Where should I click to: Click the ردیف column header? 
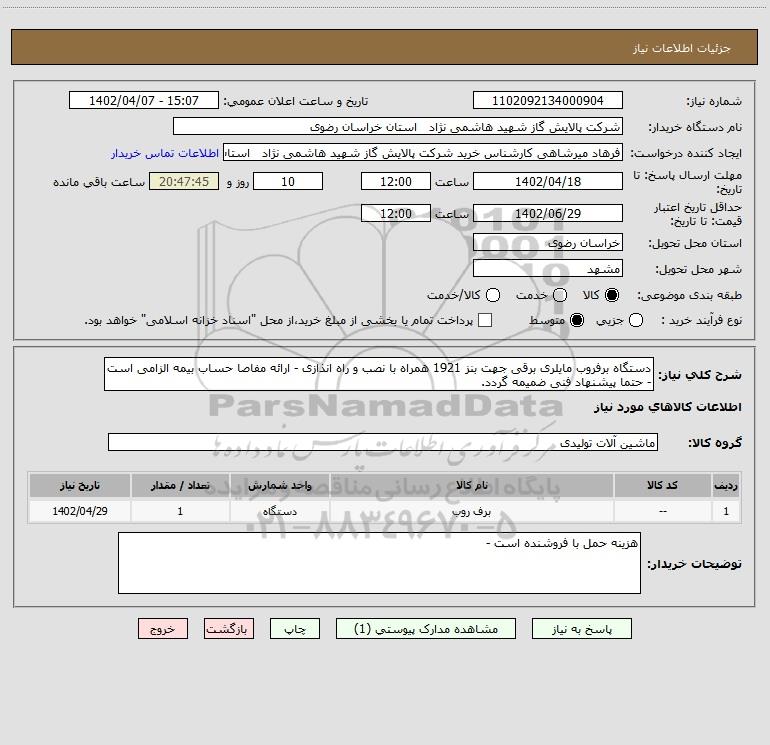tap(726, 485)
